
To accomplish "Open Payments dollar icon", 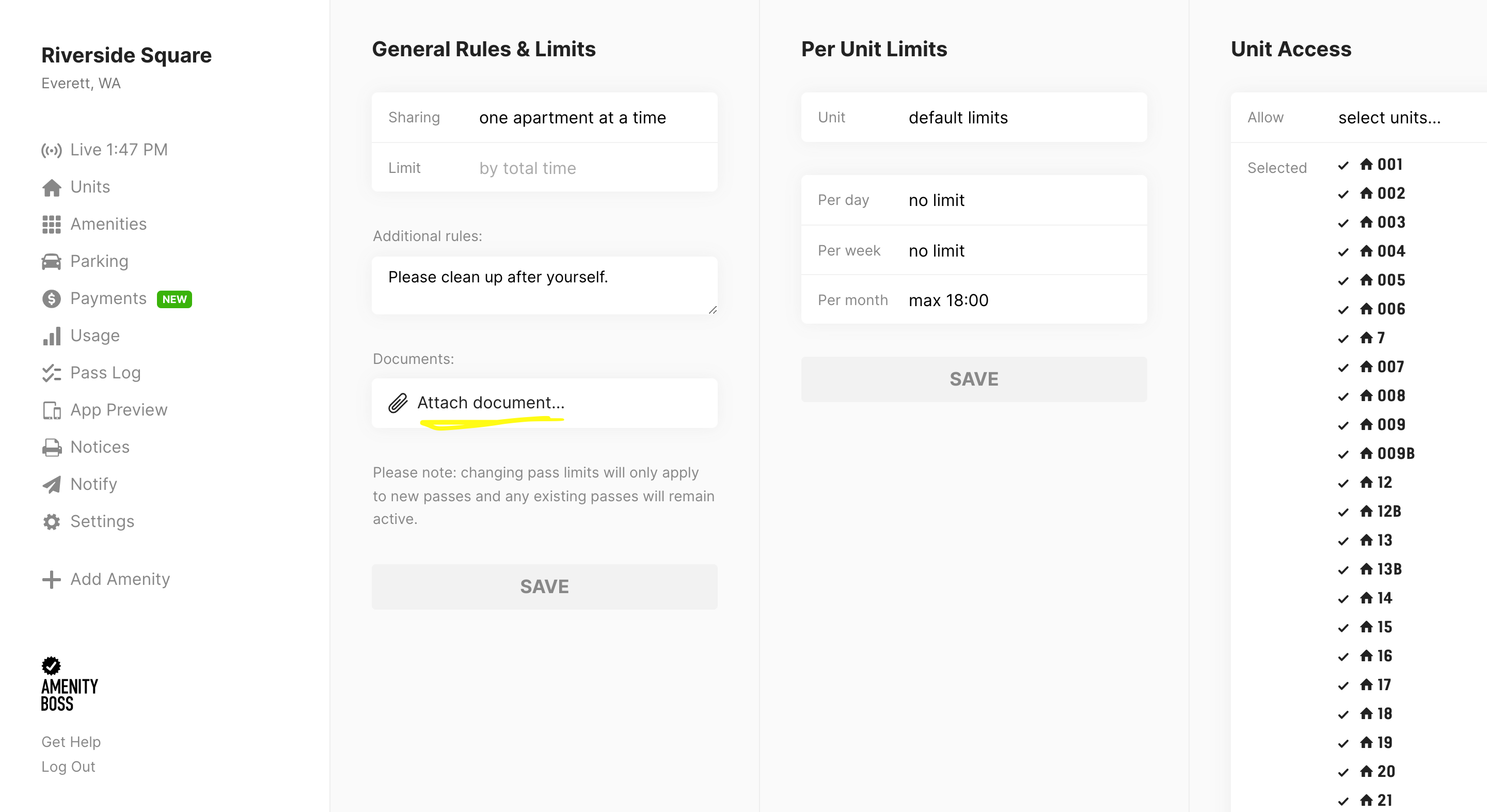I will coord(52,299).
